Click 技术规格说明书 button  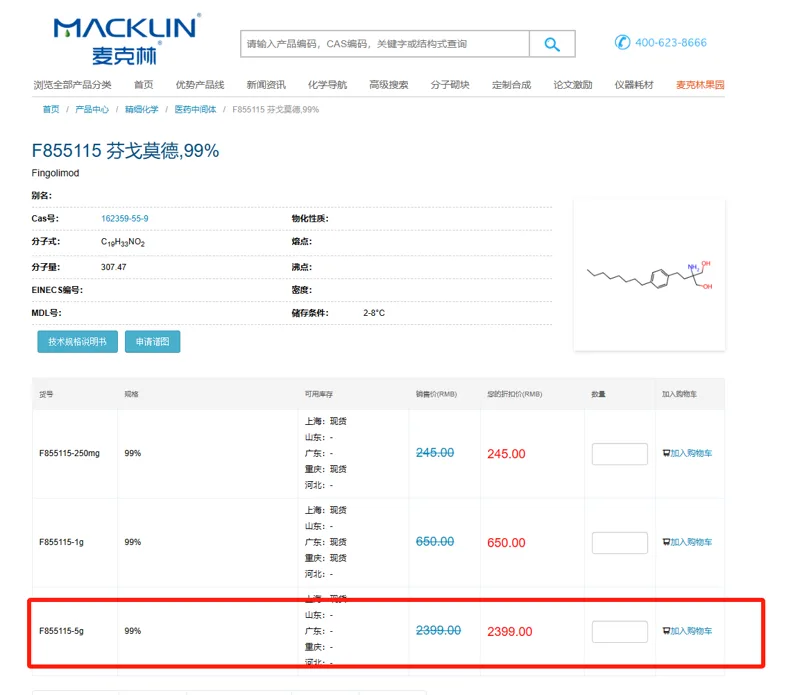point(78,341)
